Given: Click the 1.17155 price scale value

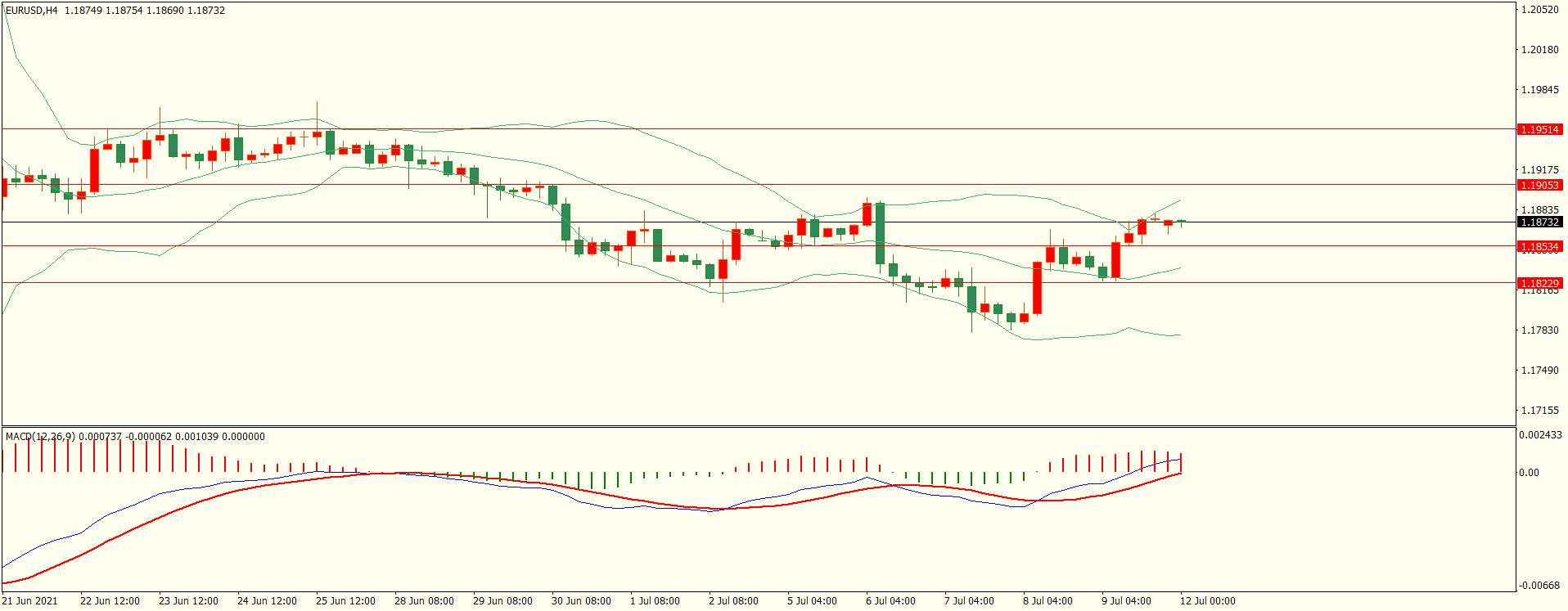Looking at the screenshot, I should pyautogui.click(x=1539, y=411).
